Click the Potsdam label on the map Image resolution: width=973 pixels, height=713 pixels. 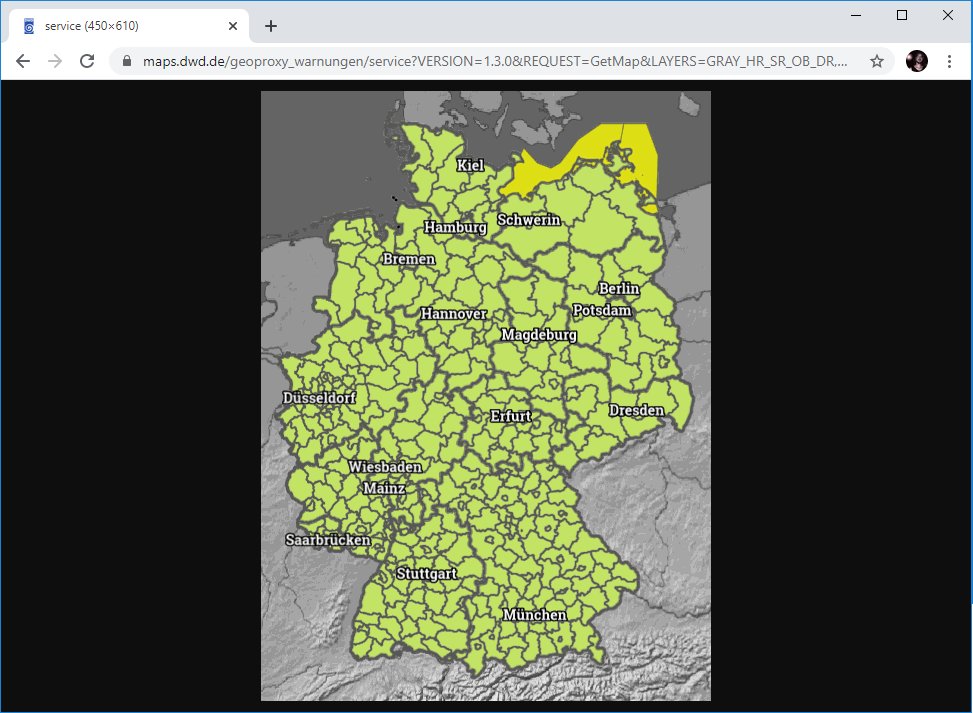tap(602, 310)
